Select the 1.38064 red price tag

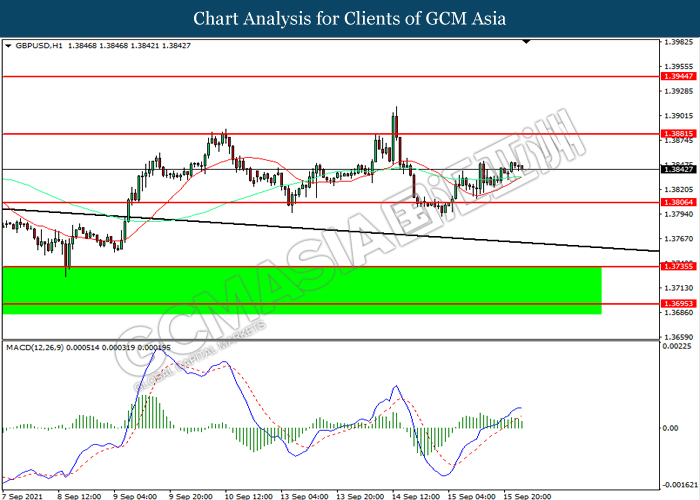tap(677, 202)
